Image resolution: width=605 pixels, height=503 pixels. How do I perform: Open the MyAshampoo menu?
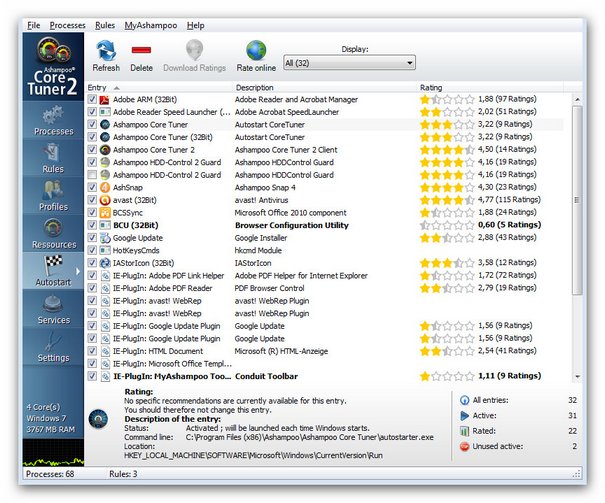pos(151,25)
